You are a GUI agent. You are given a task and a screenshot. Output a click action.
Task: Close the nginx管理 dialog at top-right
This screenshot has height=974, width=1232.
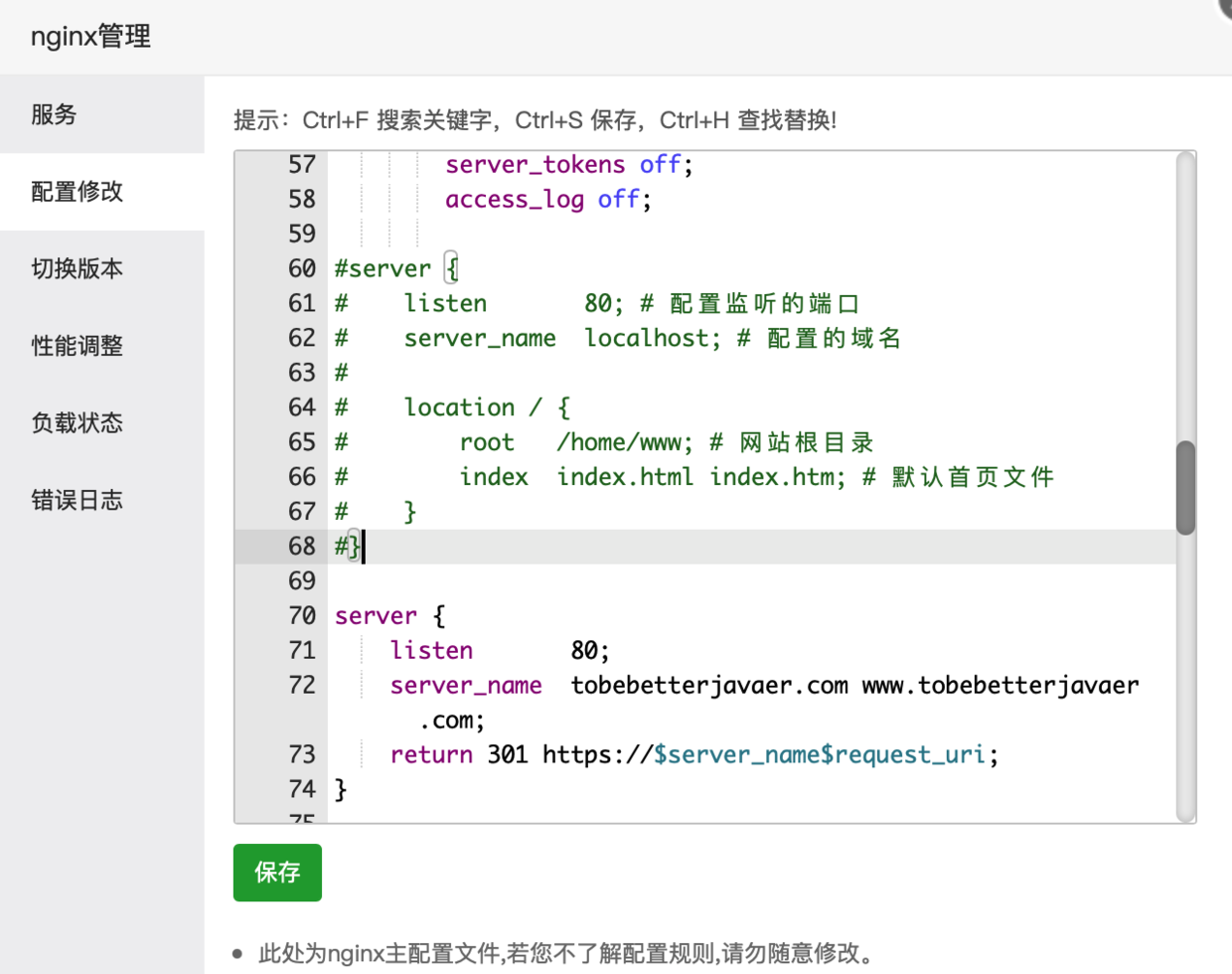coord(1226,6)
